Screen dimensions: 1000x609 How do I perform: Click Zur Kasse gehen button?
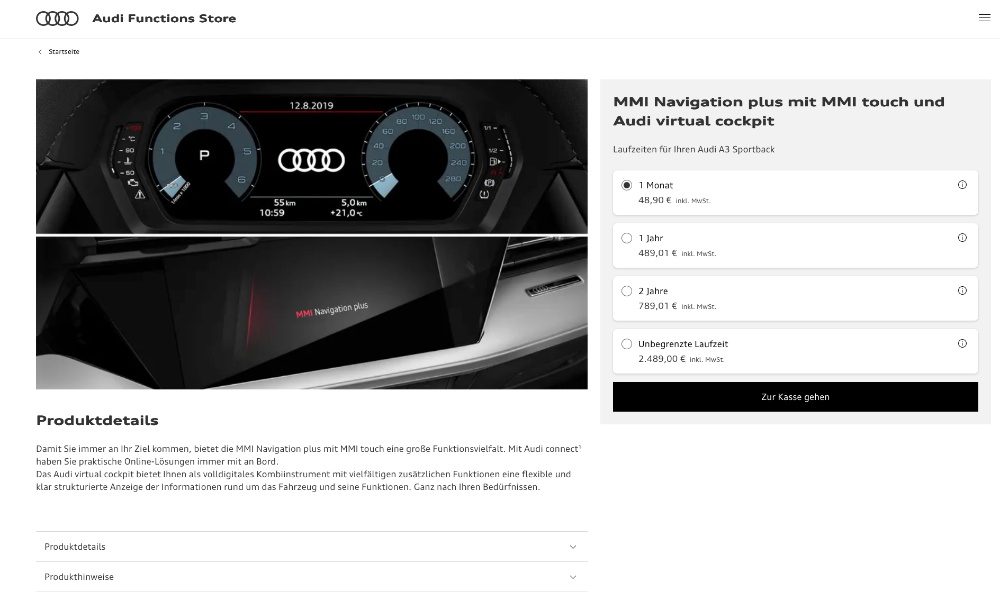pyautogui.click(x=795, y=397)
